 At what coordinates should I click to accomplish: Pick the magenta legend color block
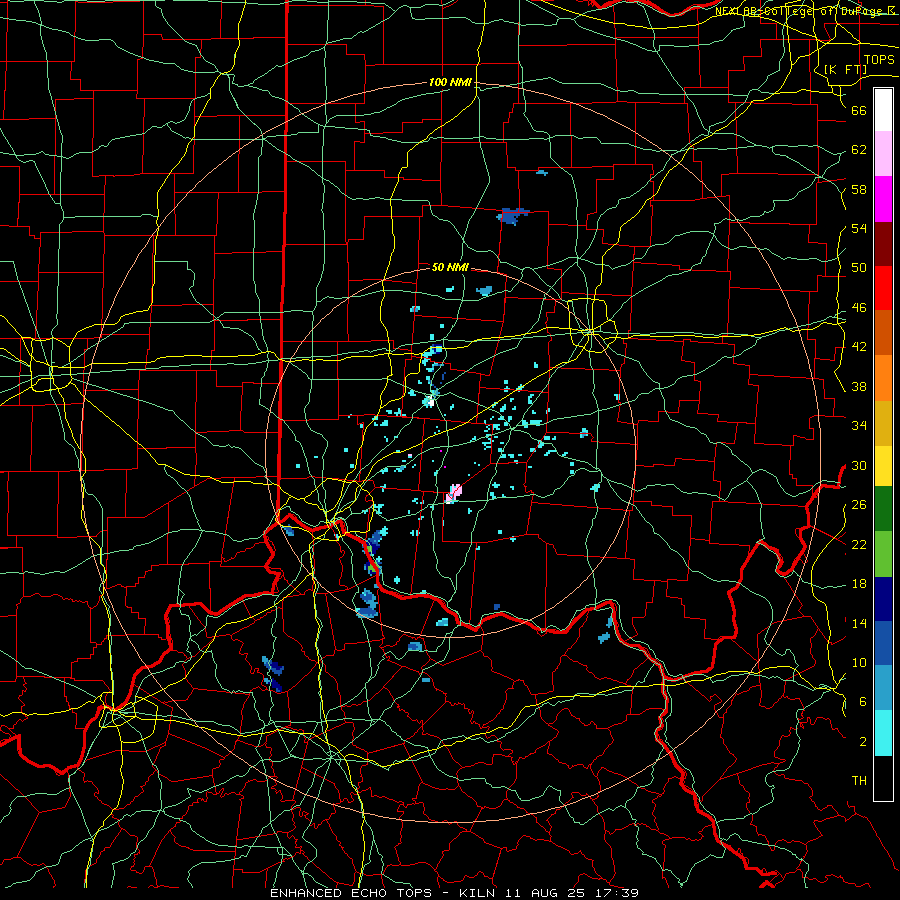(x=883, y=199)
